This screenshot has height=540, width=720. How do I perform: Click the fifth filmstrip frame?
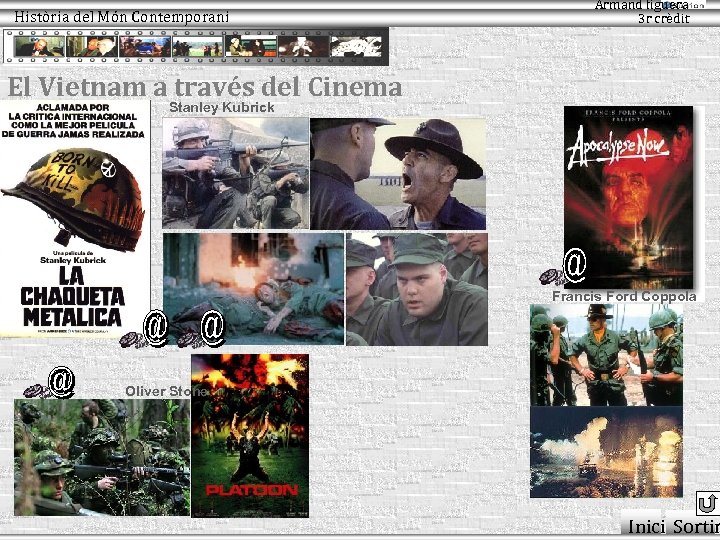251,46
